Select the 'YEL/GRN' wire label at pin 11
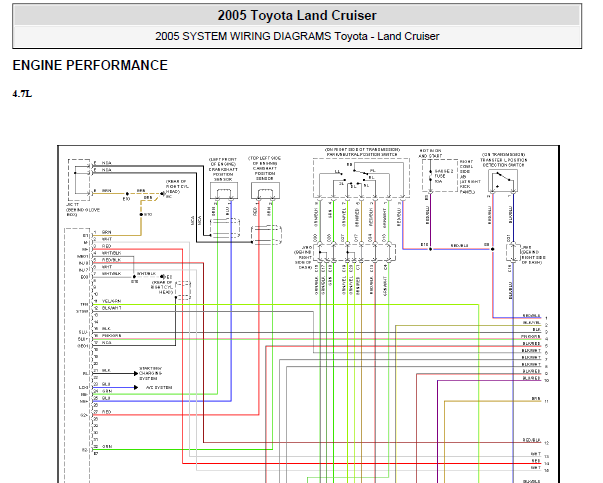Image resolution: width=603 pixels, height=483 pixels. [112, 301]
